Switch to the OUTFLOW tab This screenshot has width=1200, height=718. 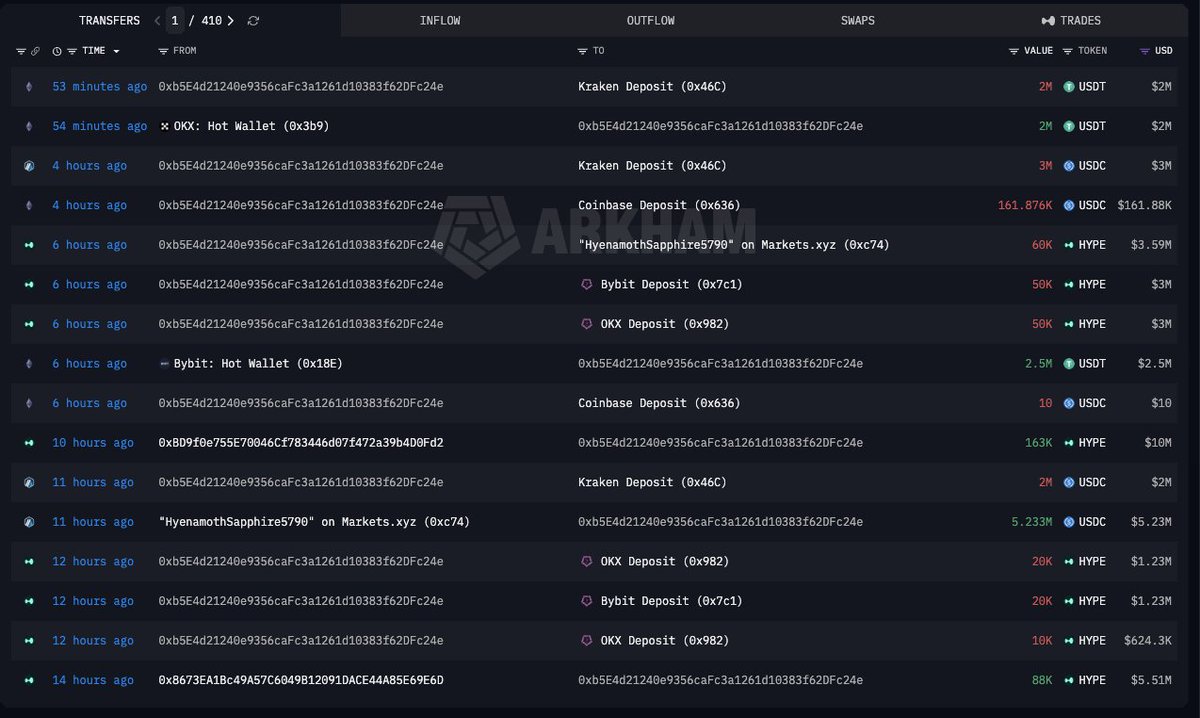point(651,20)
